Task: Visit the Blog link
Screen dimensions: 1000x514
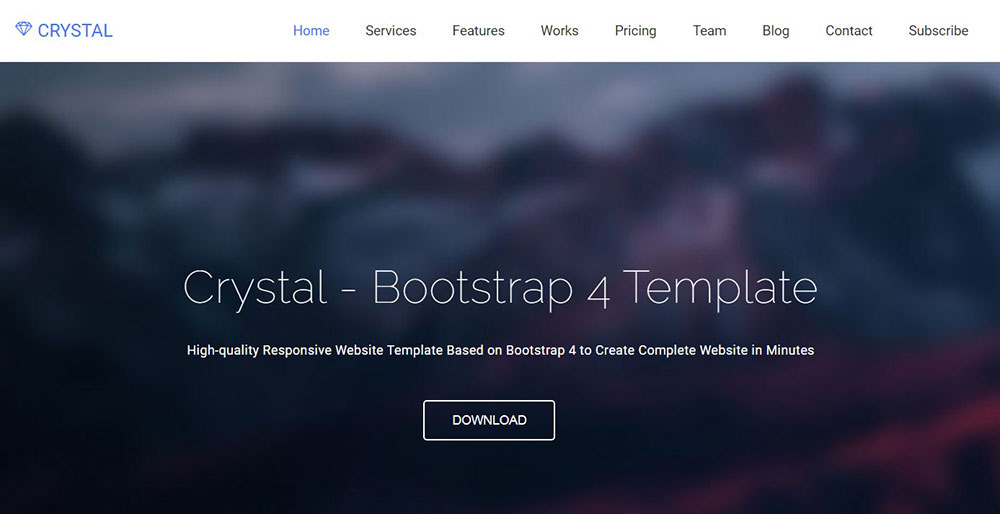Action: pos(775,31)
